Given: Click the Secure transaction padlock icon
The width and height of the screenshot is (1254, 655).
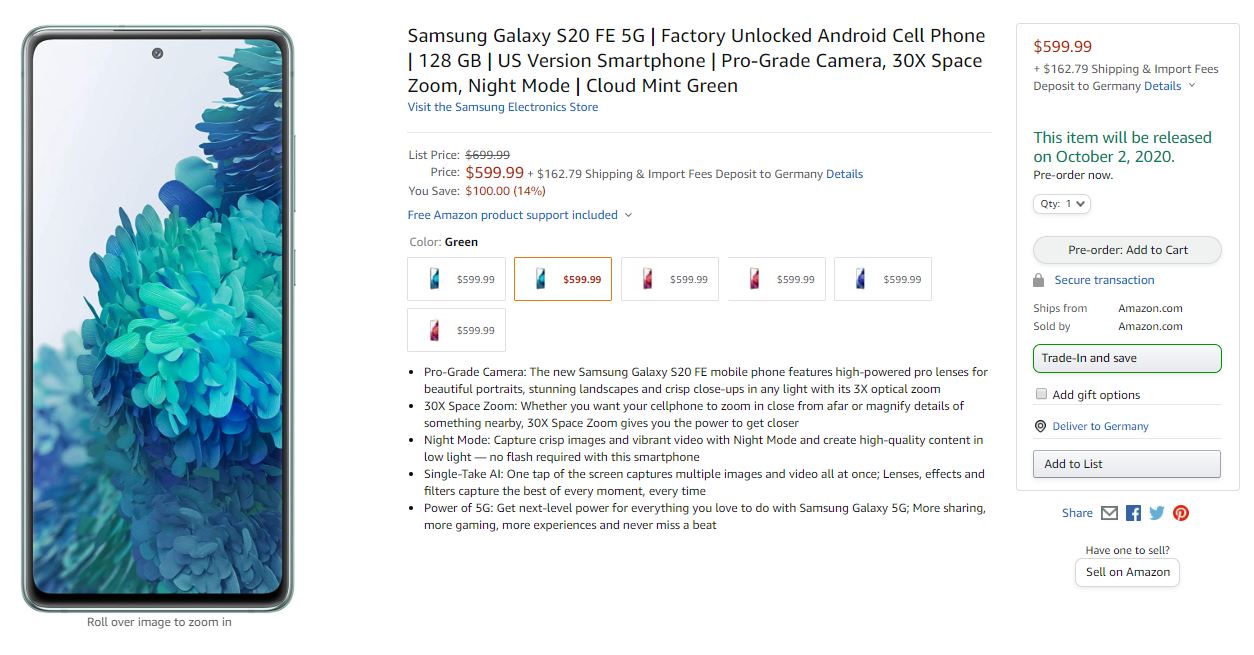Looking at the screenshot, I should [x=1039, y=280].
